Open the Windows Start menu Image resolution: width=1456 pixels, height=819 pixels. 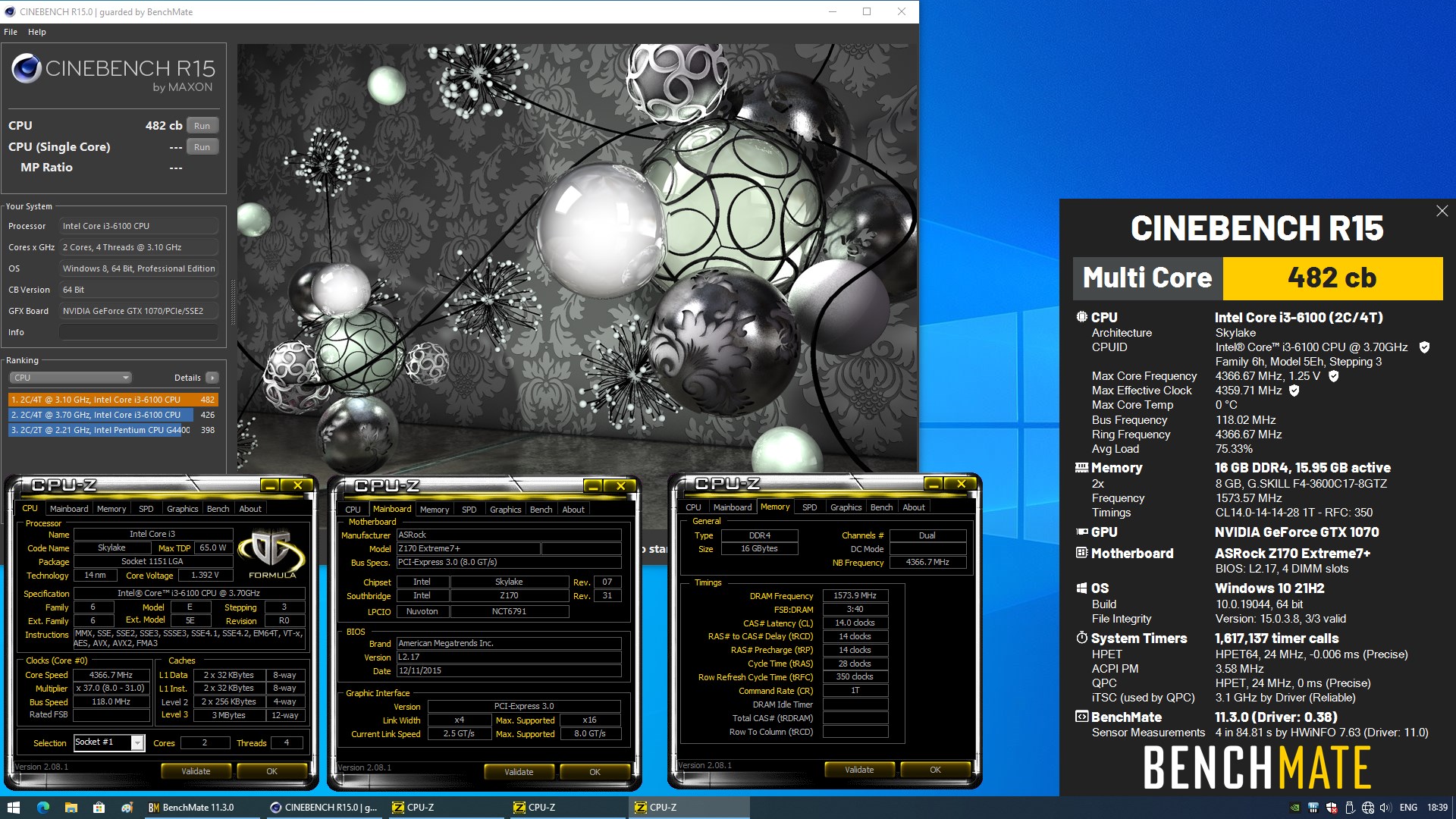tap(14, 808)
